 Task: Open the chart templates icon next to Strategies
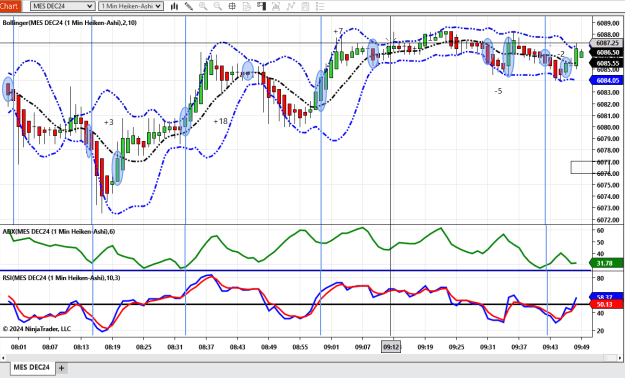click(x=305, y=6)
